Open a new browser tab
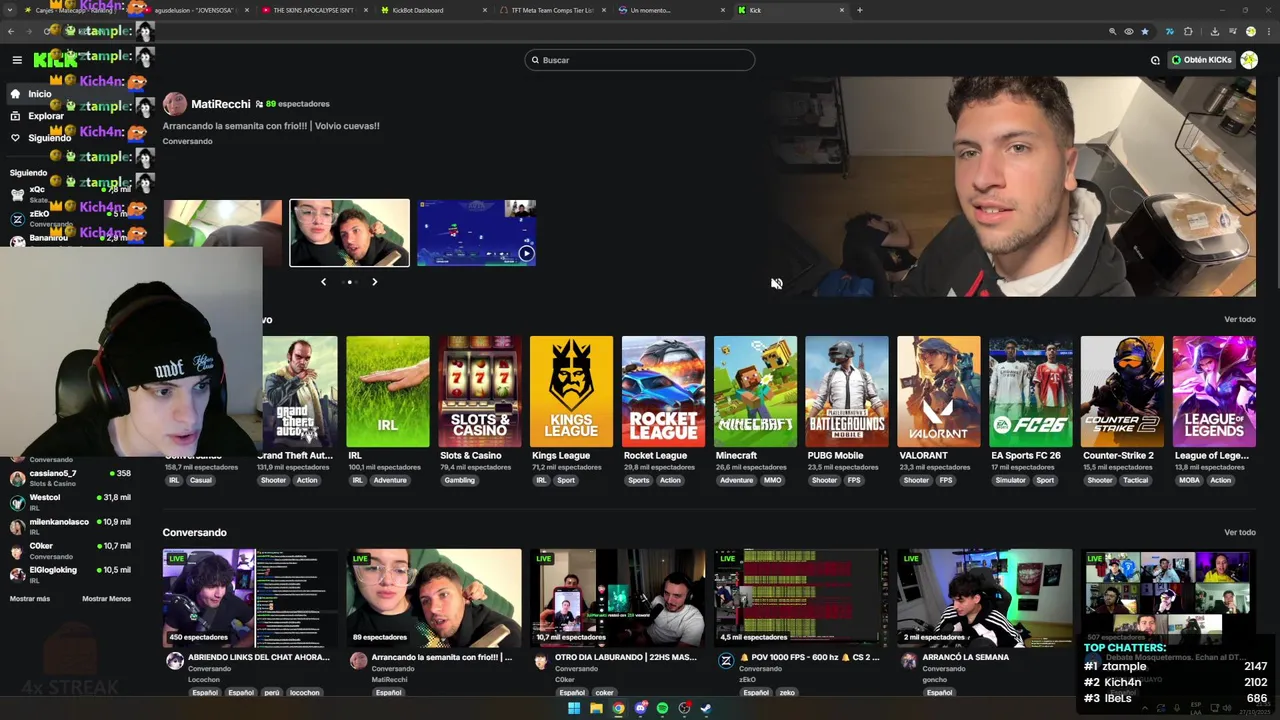 coord(860,10)
